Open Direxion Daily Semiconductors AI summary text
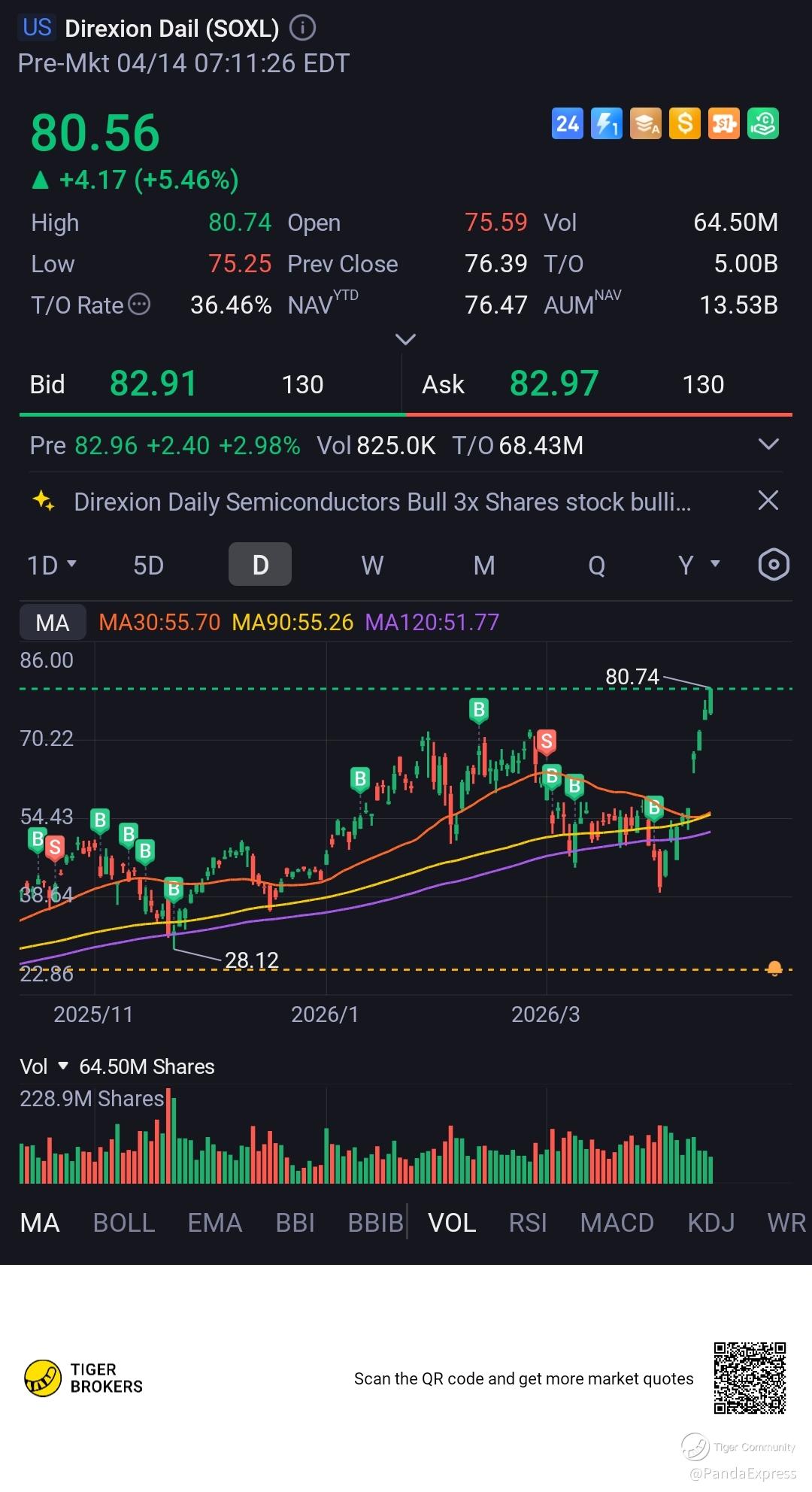Screen dimensions: 812x1492 (382, 502)
